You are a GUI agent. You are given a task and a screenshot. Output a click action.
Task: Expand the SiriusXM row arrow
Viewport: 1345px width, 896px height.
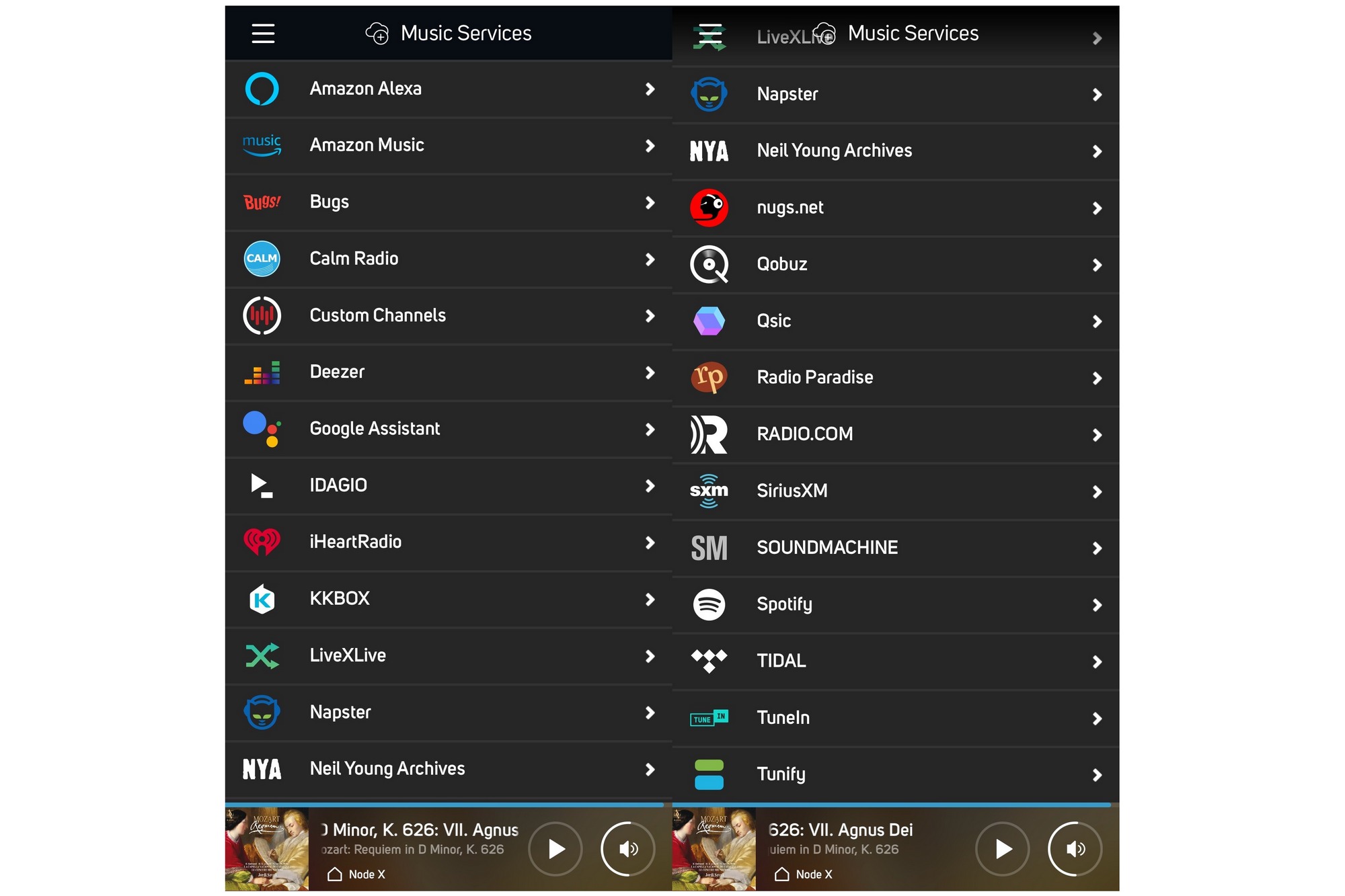click(1097, 491)
